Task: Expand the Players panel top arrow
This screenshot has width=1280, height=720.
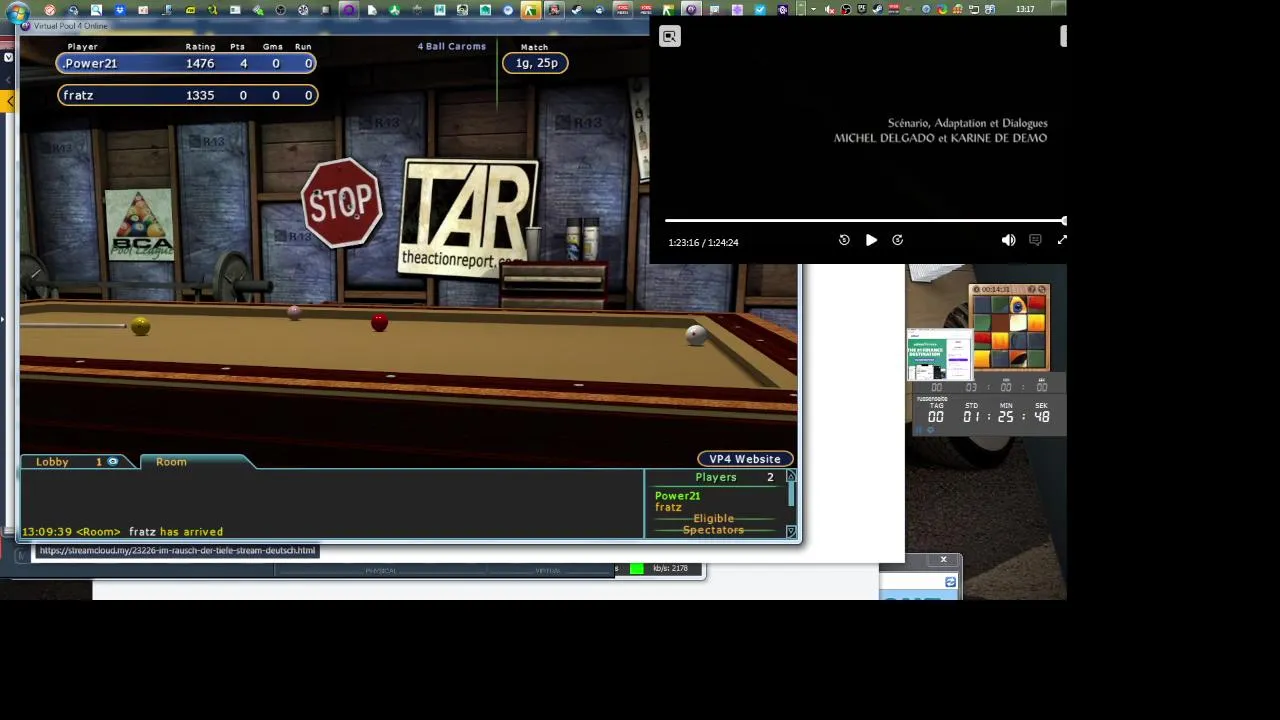Action: coord(791,477)
